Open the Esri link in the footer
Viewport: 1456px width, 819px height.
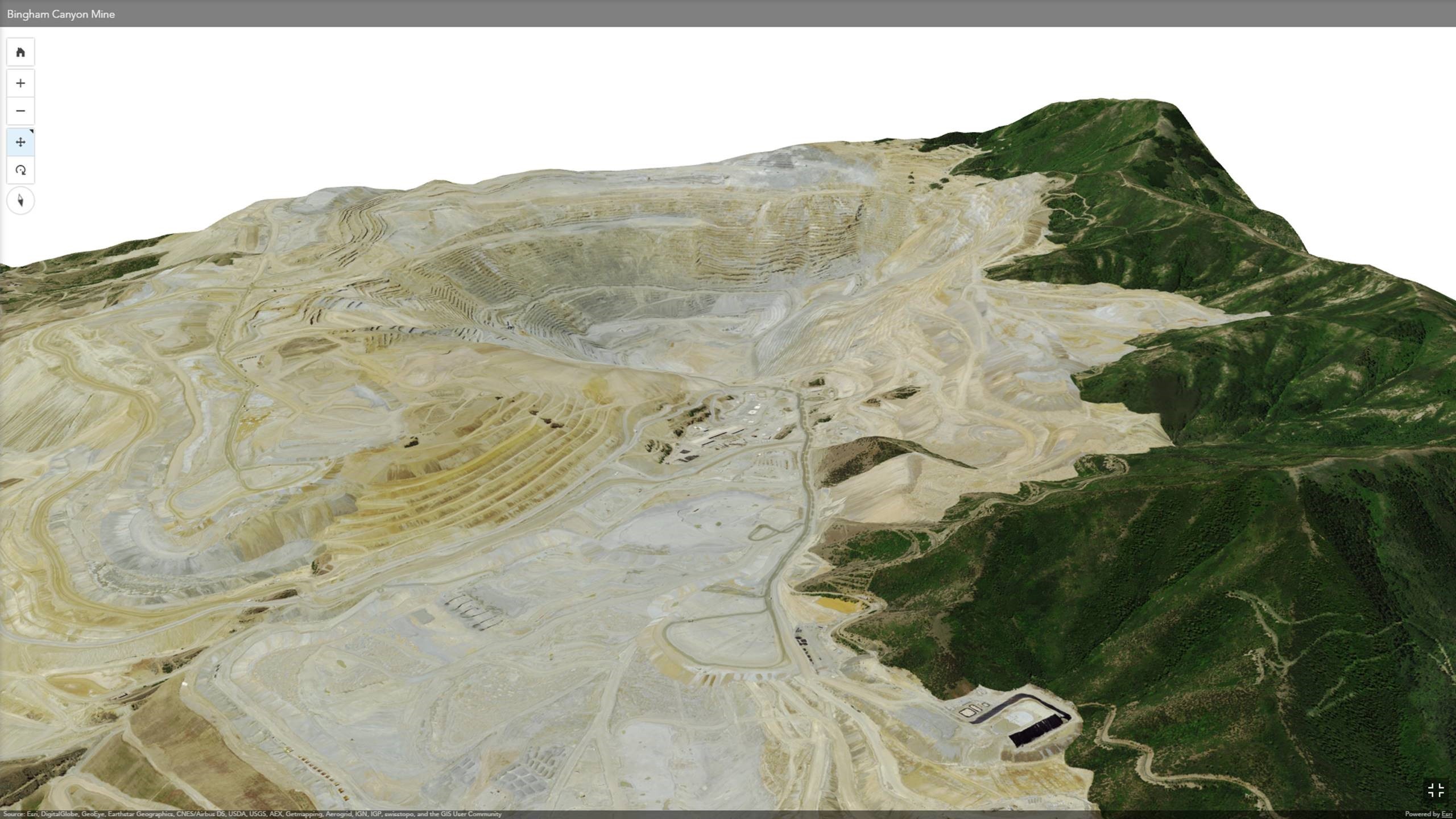[x=1446, y=814]
